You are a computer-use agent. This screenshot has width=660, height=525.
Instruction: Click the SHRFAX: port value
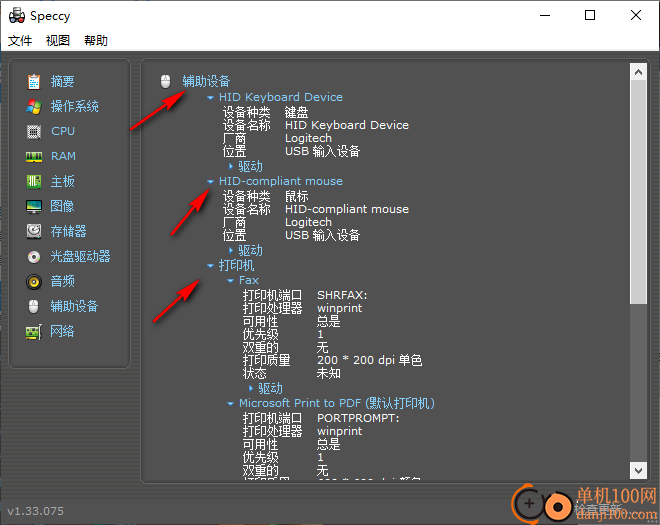[x=342, y=295]
